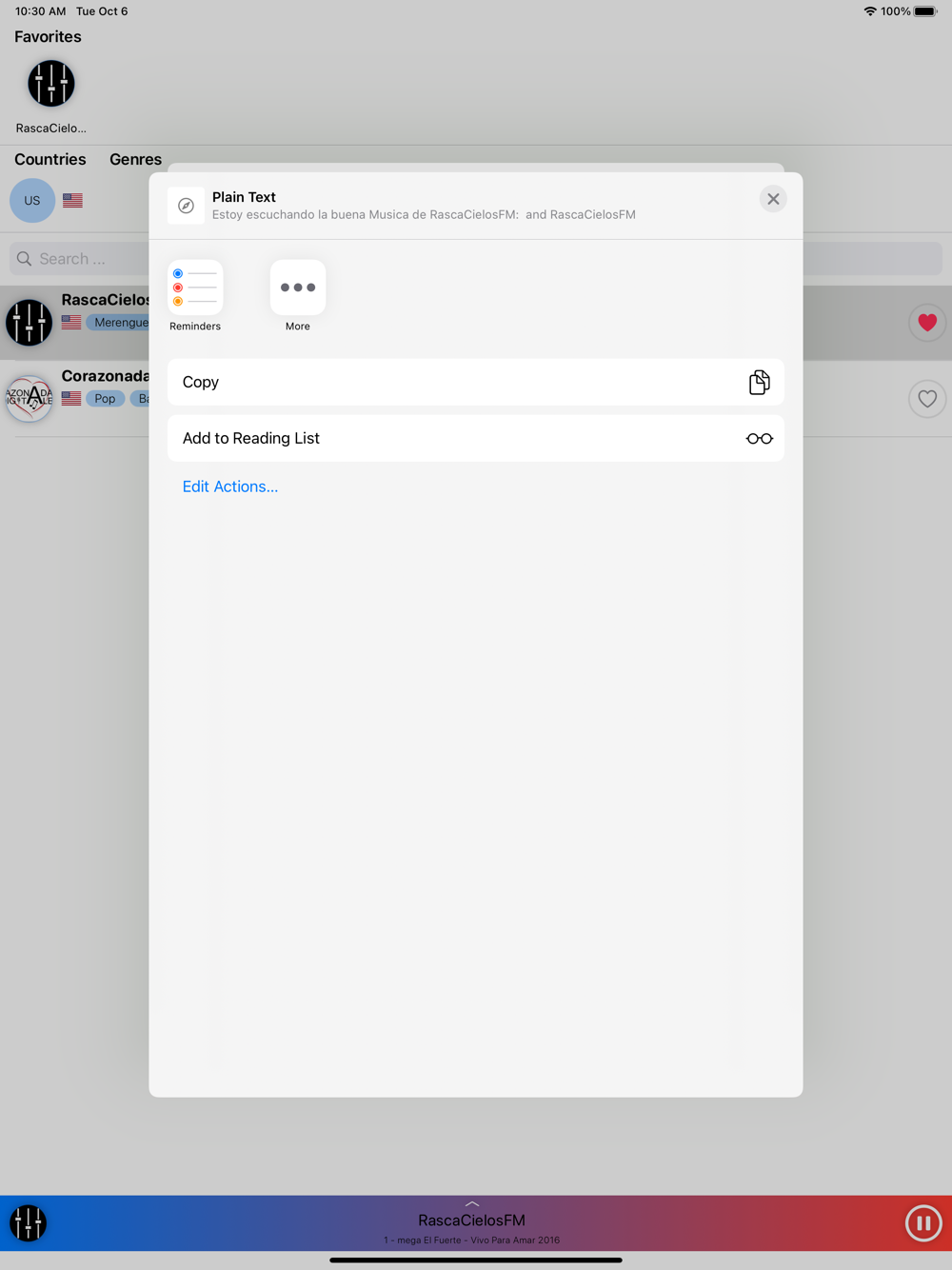Image resolution: width=952 pixels, height=1270 pixels.
Task: Tap the RascaCielos station name in list
Action: click(106, 300)
